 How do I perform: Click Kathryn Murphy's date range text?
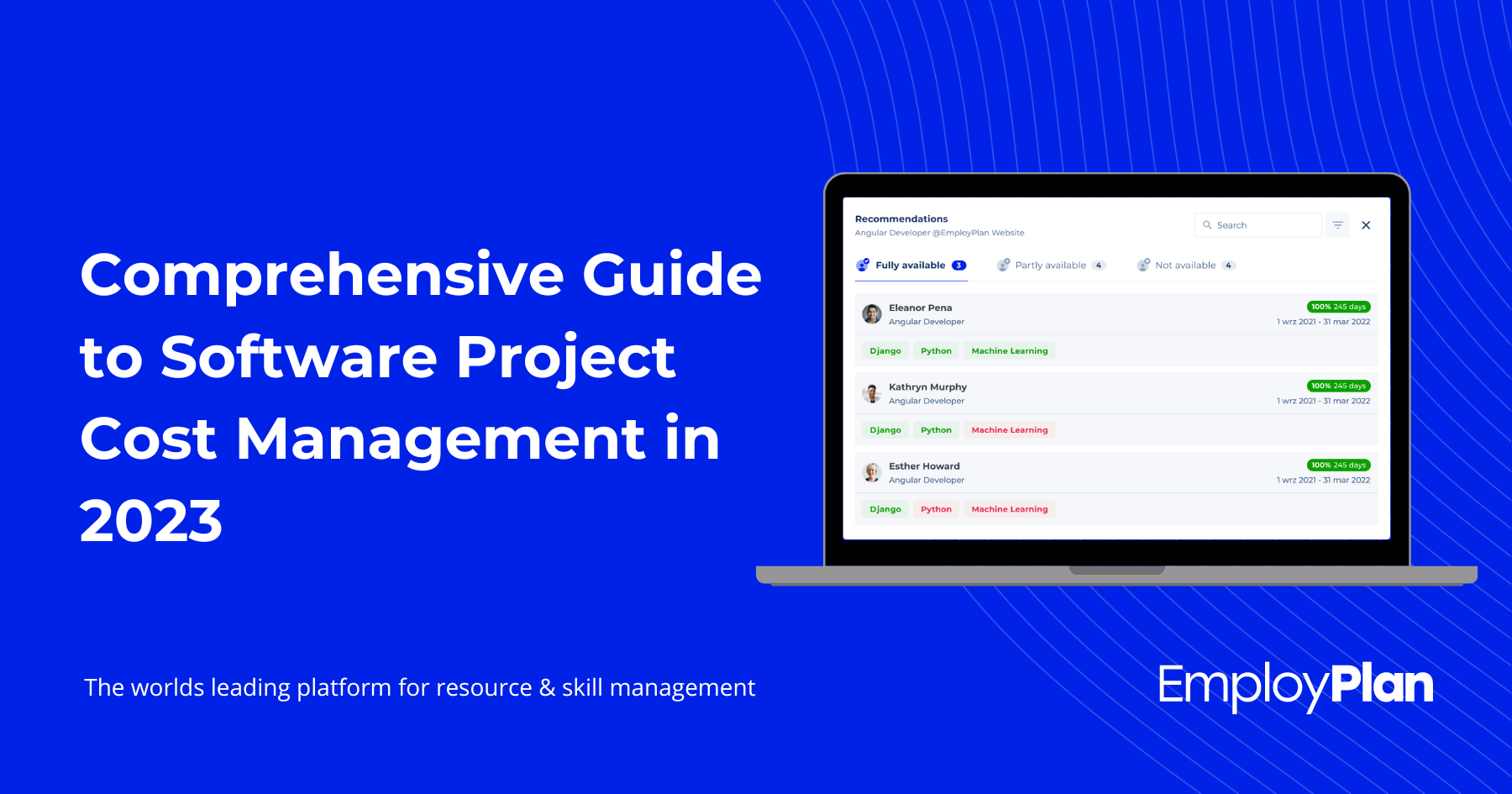point(1323,401)
